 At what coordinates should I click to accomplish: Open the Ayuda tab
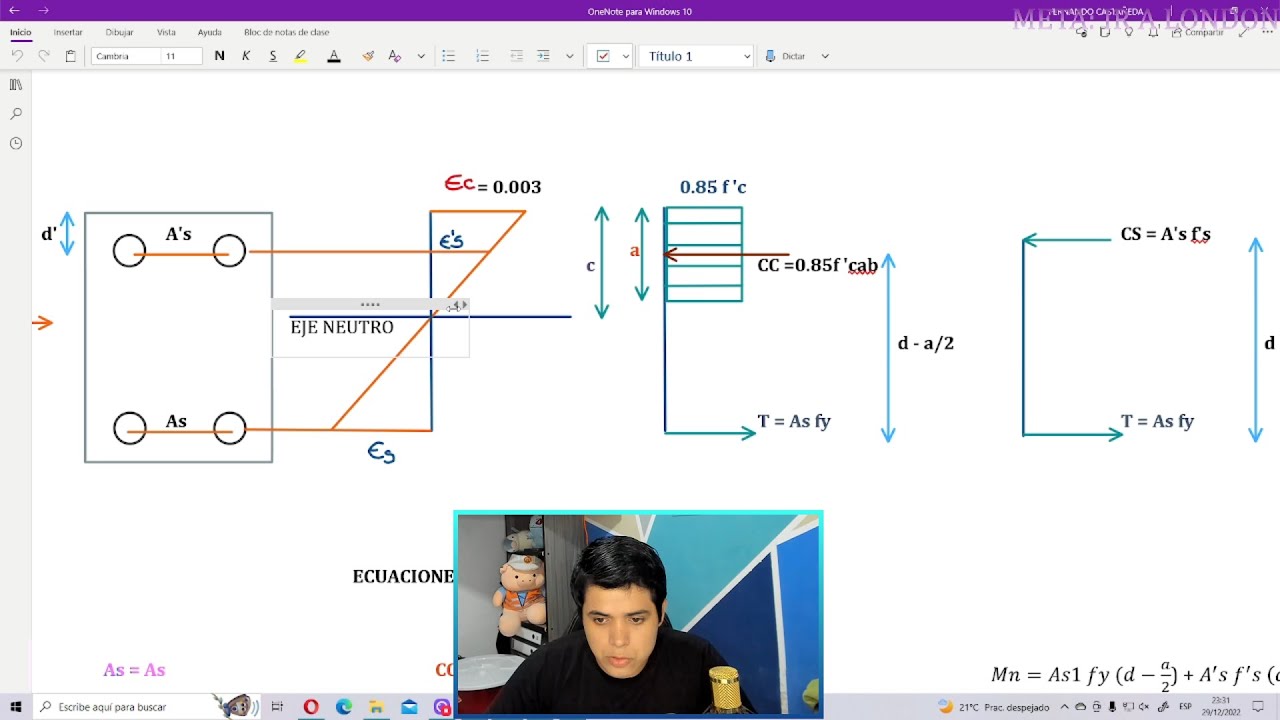point(209,32)
